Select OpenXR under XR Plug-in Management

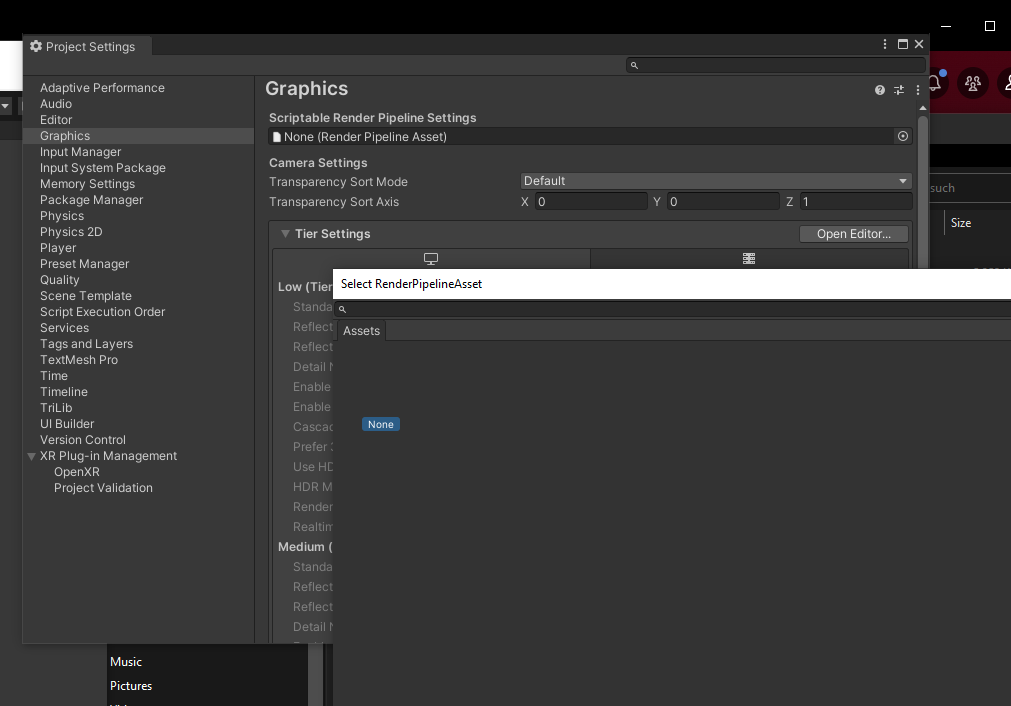76,471
